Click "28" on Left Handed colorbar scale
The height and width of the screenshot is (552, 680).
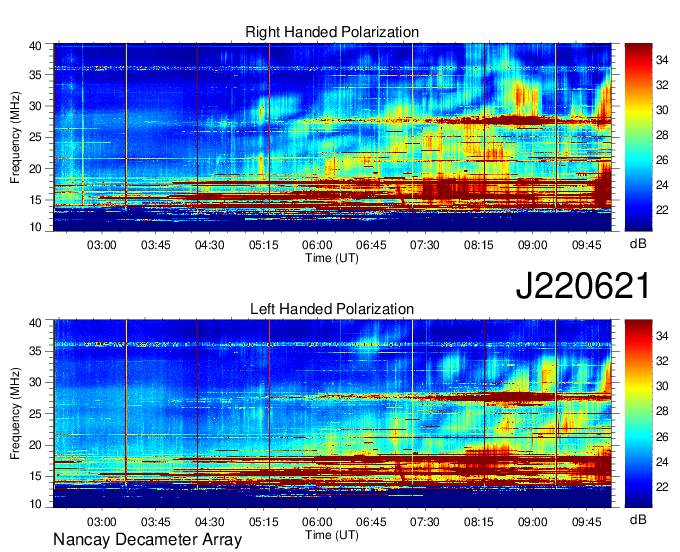(x=662, y=411)
